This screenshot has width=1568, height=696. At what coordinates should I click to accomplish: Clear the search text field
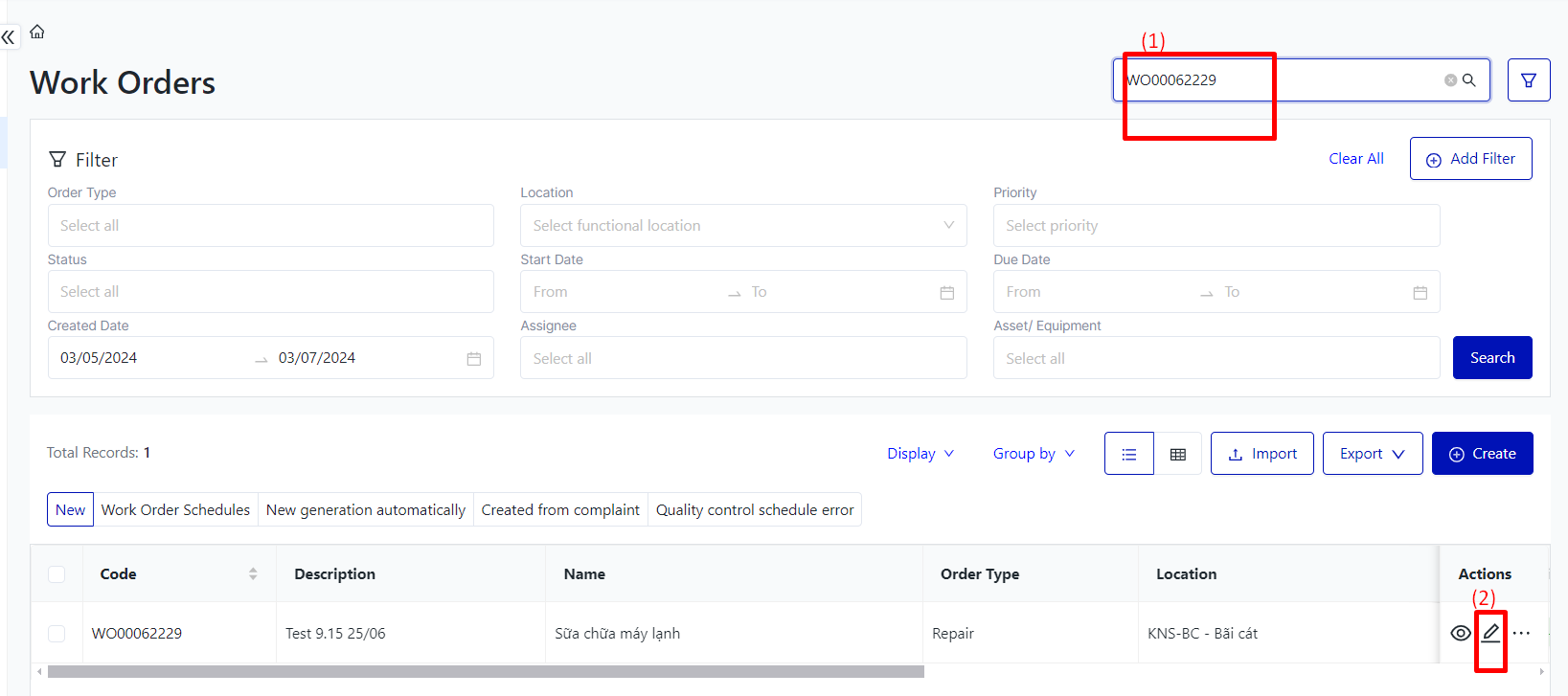tap(1450, 80)
